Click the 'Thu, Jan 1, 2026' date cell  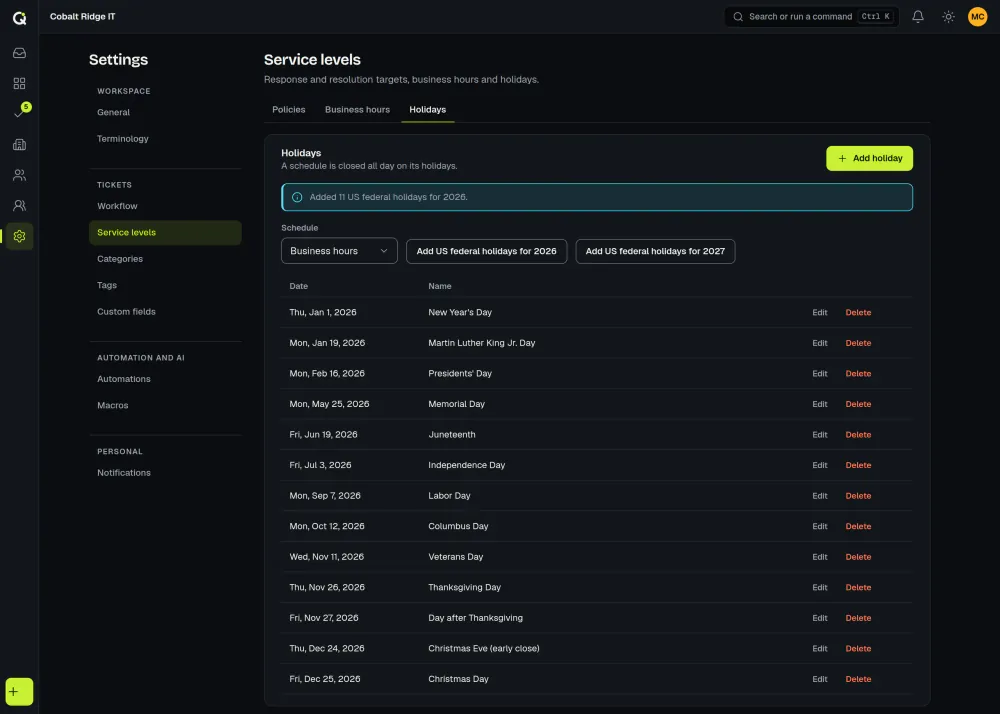tap(323, 312)
